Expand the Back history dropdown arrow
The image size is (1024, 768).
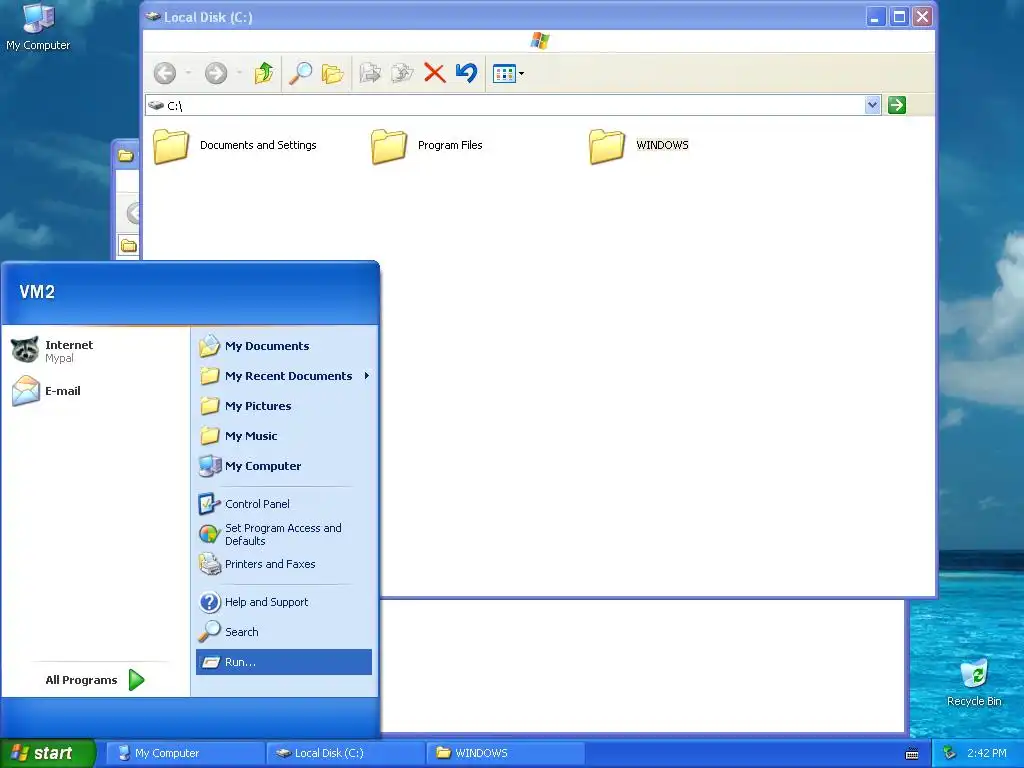click(x=188, y=73)
